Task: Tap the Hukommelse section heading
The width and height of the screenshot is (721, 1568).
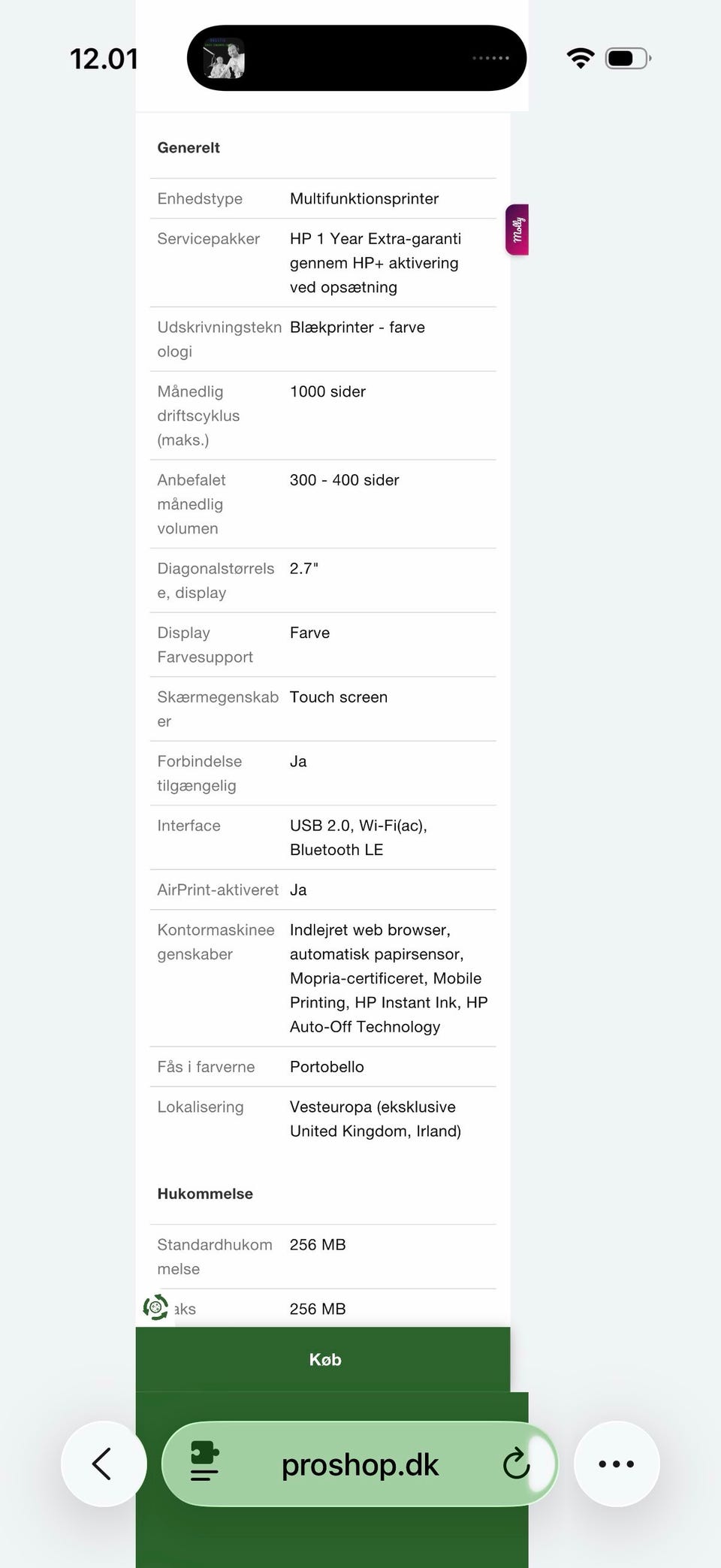Action: pos(205,1194)
